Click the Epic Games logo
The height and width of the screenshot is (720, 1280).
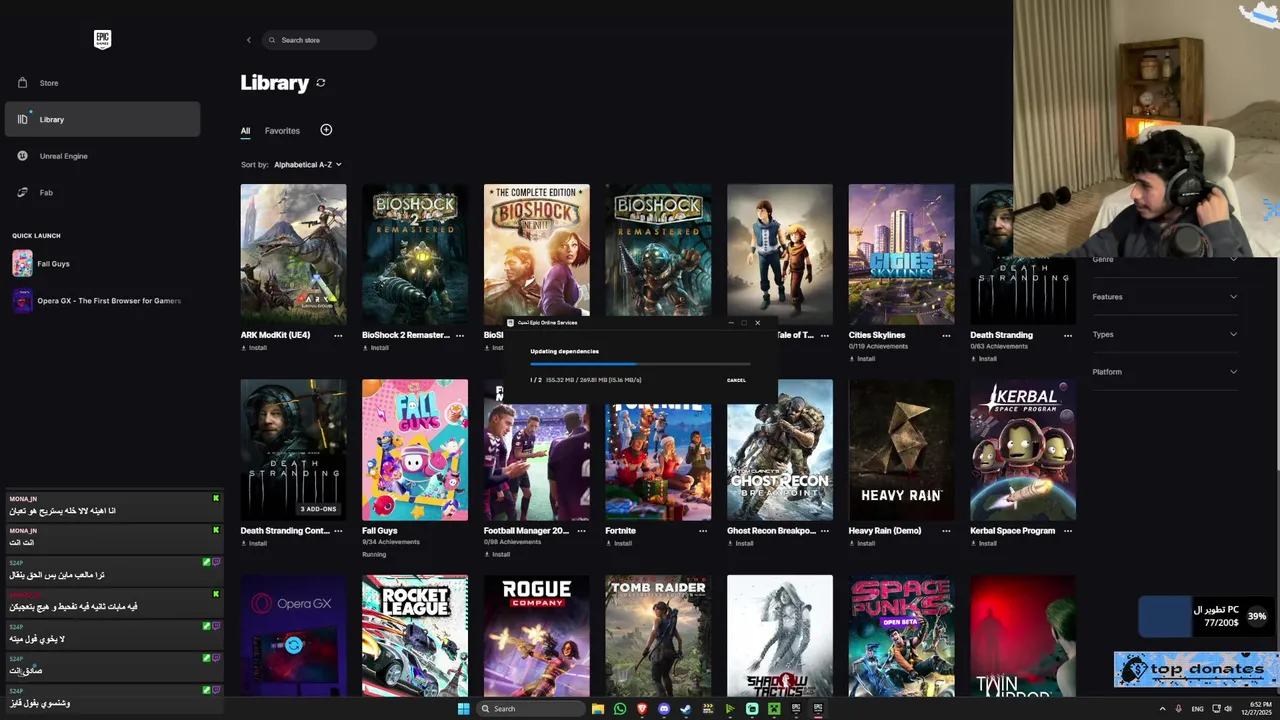tap(102, 39)
